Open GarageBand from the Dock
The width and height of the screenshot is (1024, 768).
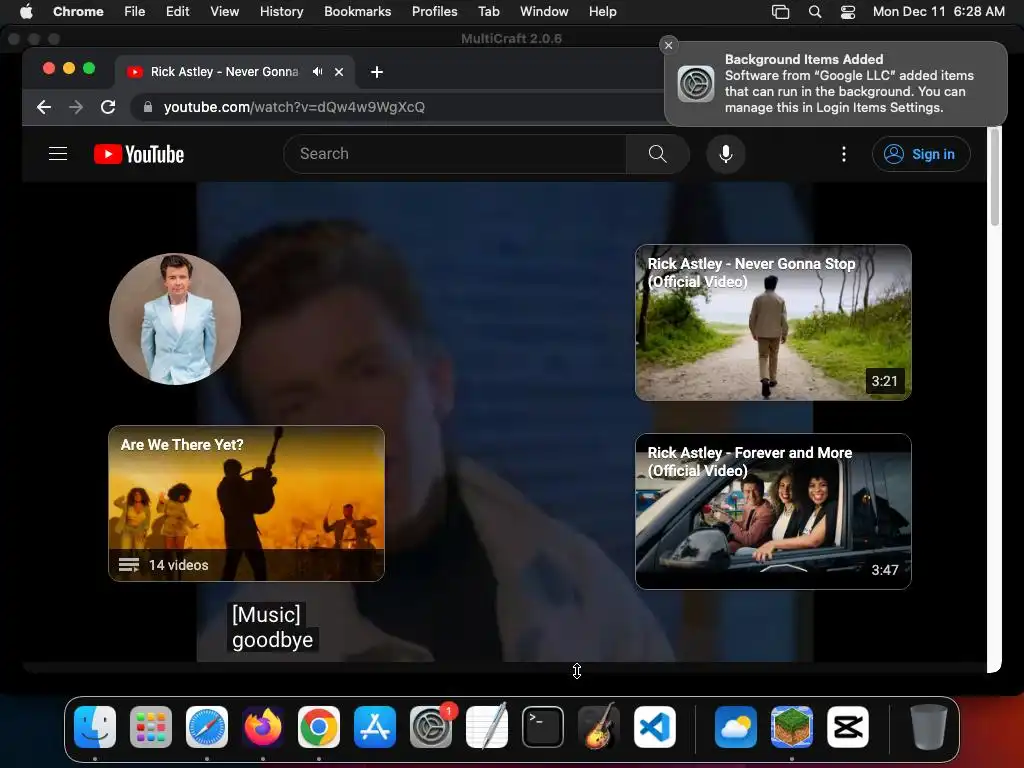[x=599, y=727]
